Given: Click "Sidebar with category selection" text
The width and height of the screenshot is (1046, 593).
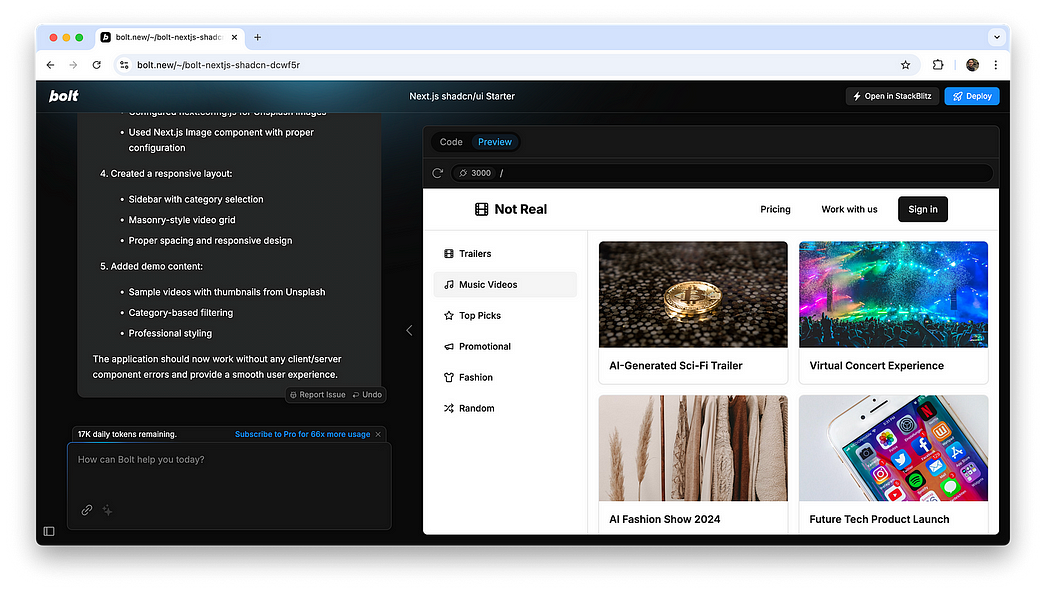Looking at the screenshot, I should tap(195, 199).
